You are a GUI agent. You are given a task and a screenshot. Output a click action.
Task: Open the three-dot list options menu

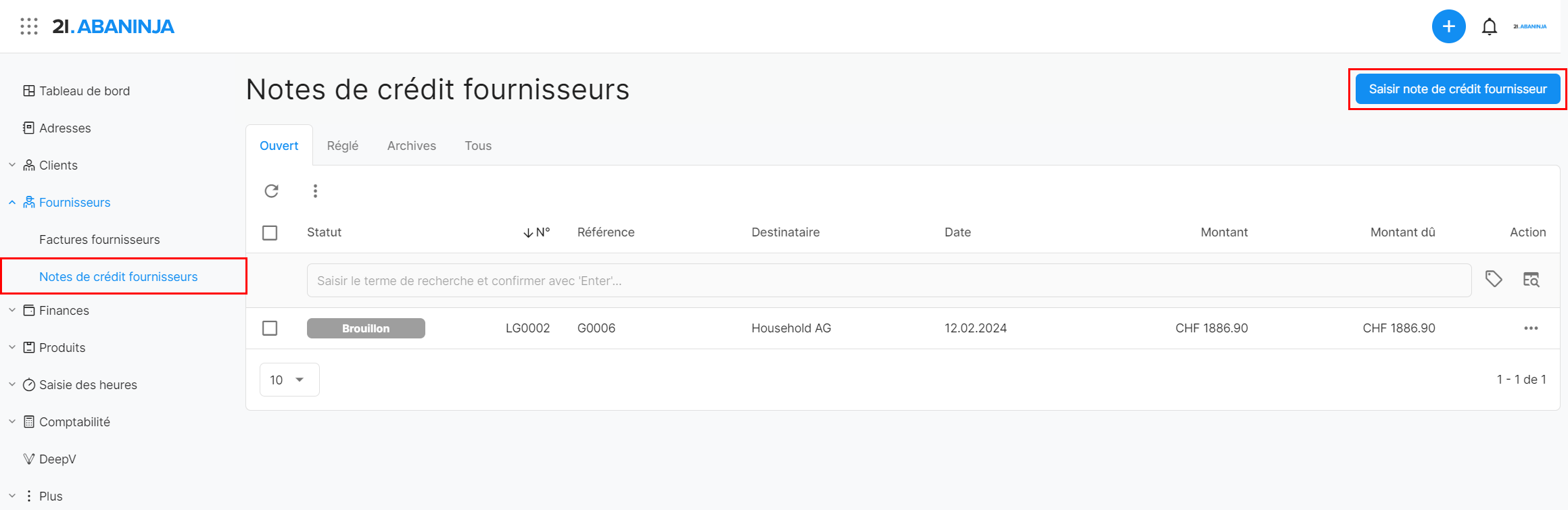[x=315, y=191]
